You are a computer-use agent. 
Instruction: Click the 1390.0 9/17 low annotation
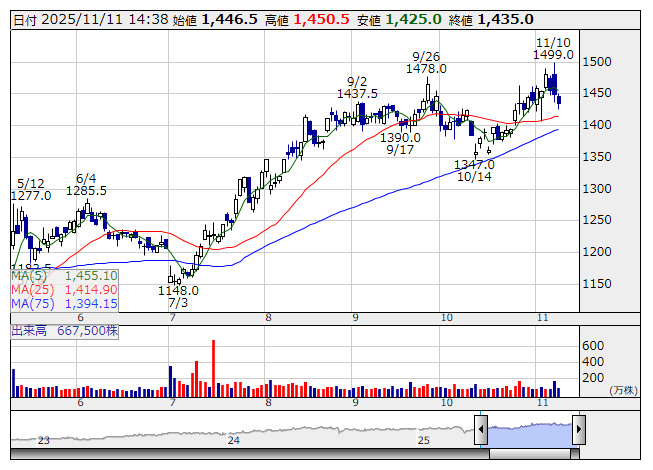400,143
